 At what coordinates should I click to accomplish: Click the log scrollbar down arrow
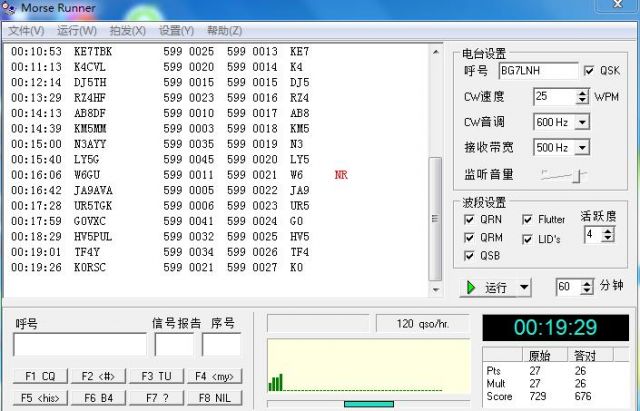click(x=436, y=290)
